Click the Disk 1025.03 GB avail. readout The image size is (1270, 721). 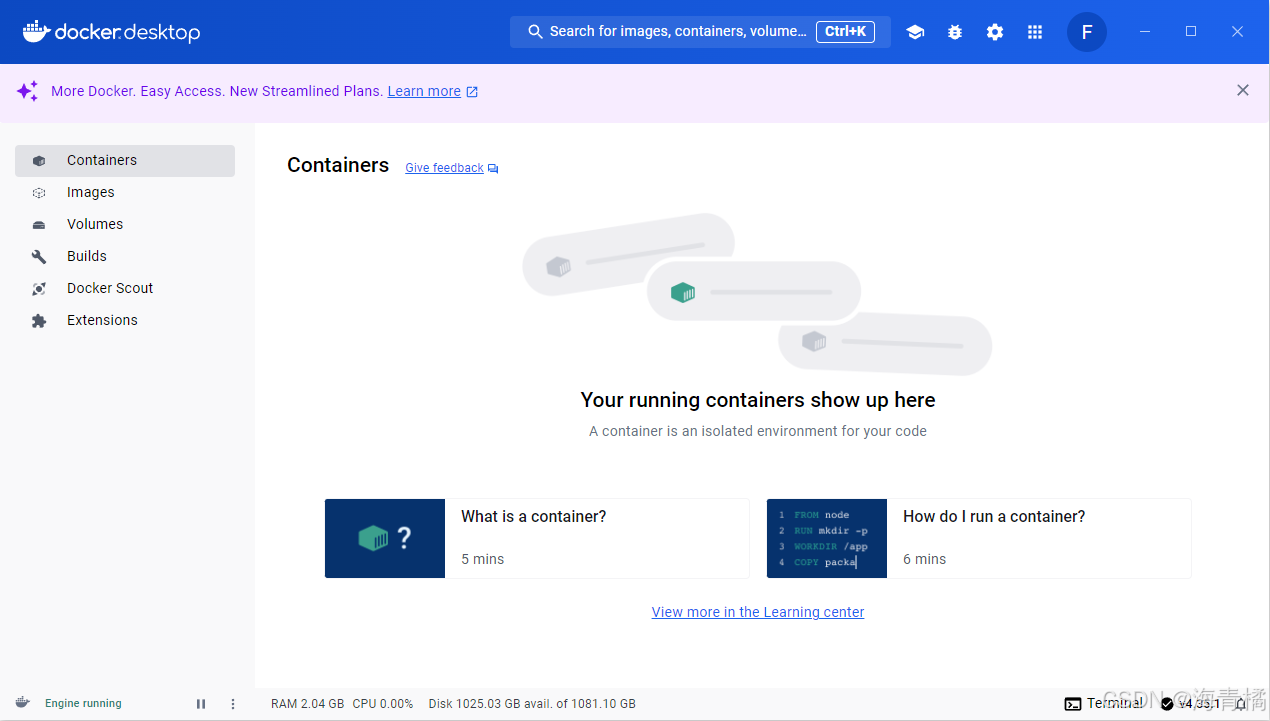[x=532, y=704]
